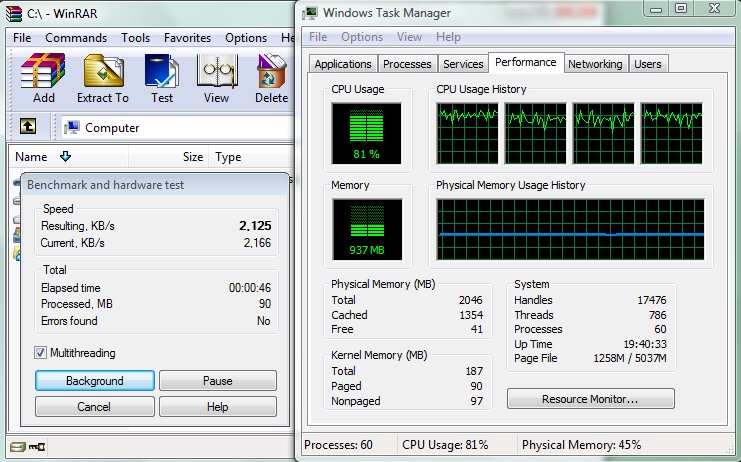Image resolution: width=741 pixels, height=462 pixels.
Task: Open Task Manager Help menu
Action: [448, 37]
